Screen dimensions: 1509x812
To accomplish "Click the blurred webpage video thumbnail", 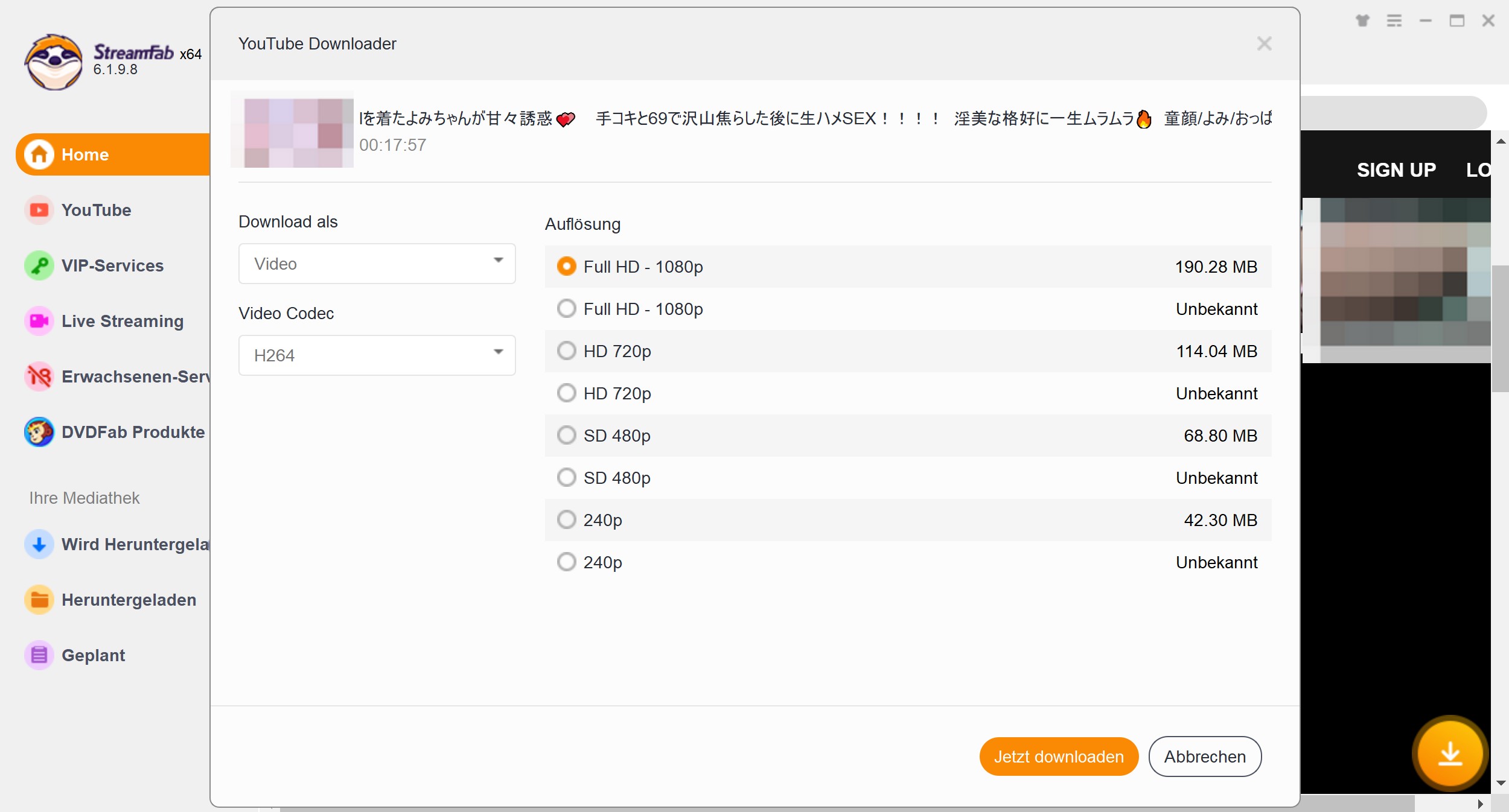I will click(x=1396, y=281).
